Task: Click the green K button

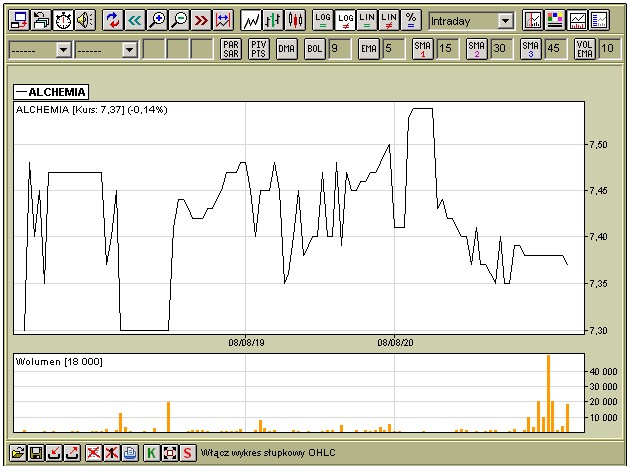Action: [151, 454]
